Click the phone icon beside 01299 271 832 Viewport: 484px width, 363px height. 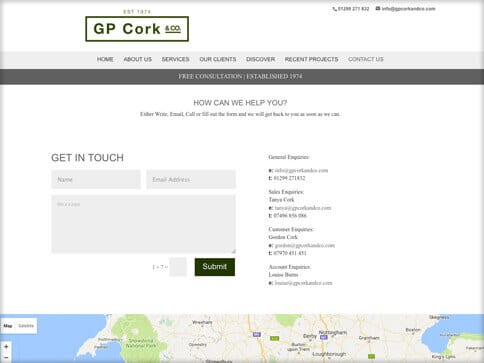tap(334, 9)
